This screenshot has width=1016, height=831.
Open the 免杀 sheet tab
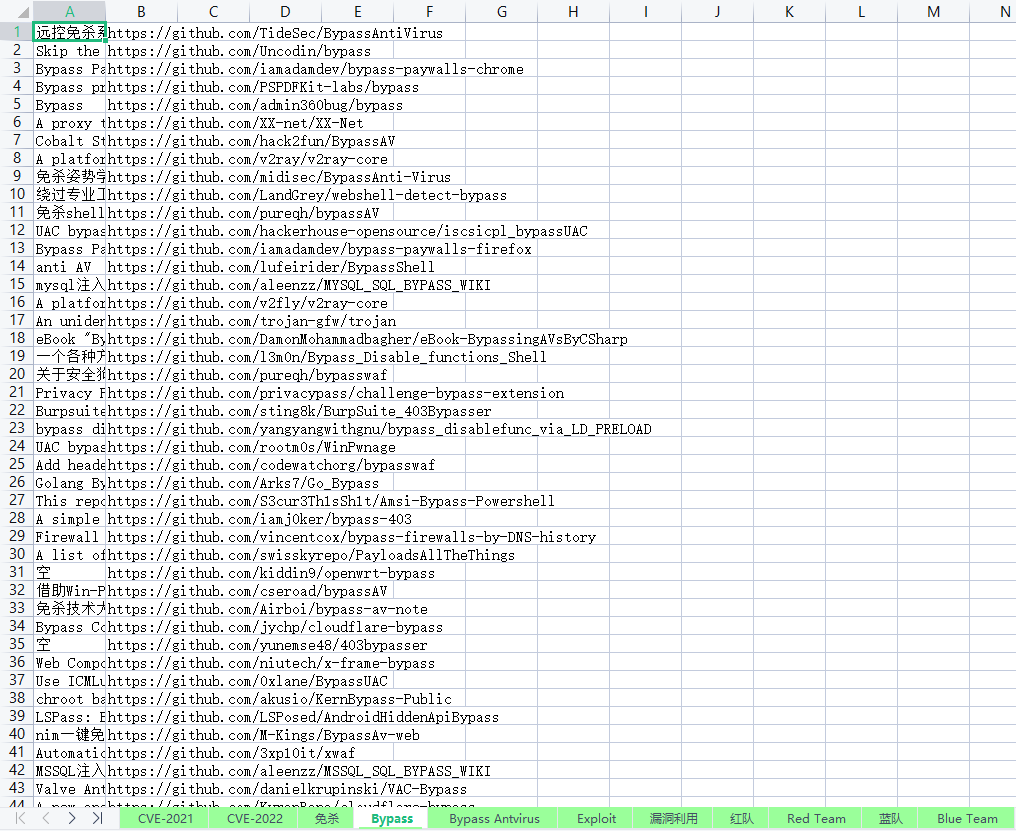pyautogui.click(x=327, y=818)
